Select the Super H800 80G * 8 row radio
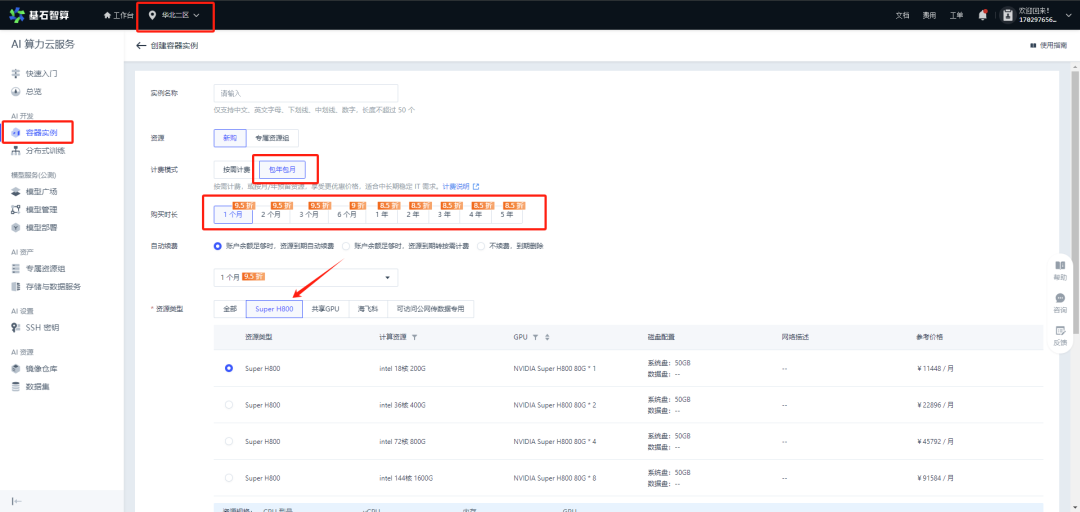Screen dimensions: 1080x512 229,478
